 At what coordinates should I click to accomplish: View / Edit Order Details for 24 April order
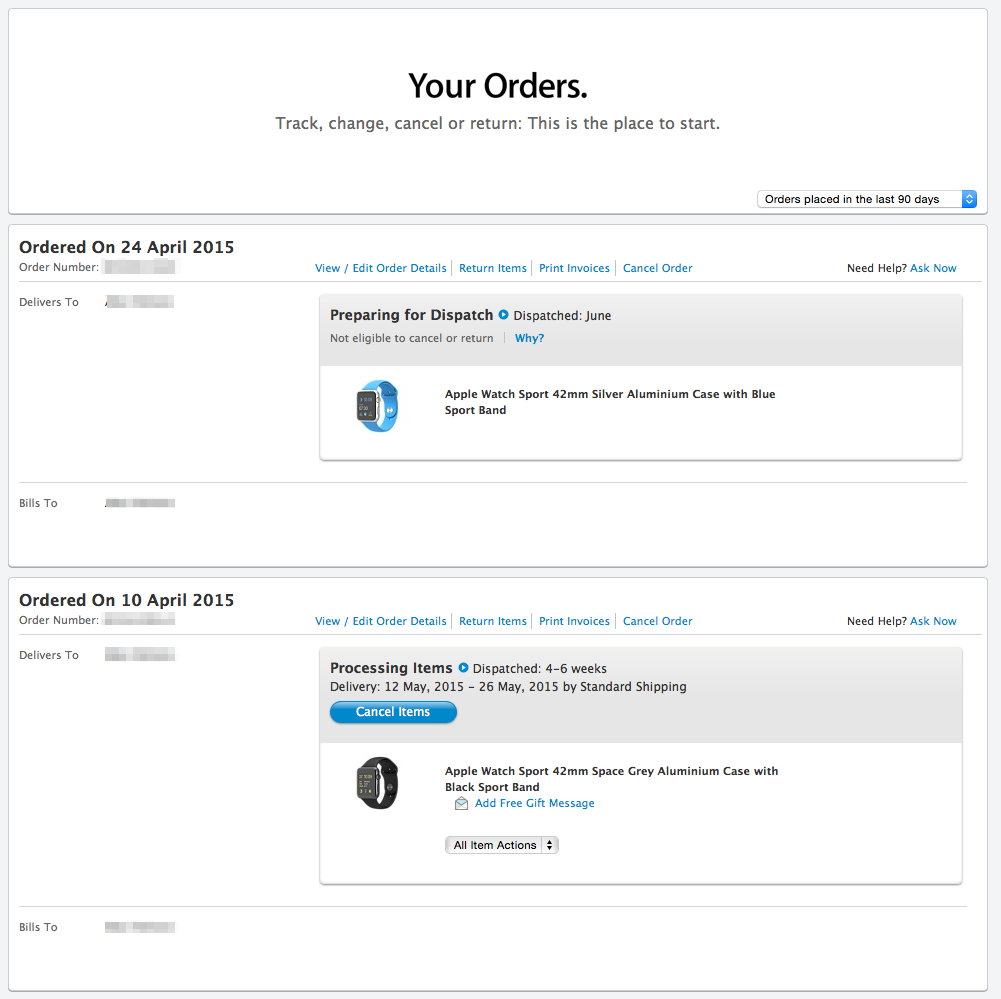click(380, 268)
